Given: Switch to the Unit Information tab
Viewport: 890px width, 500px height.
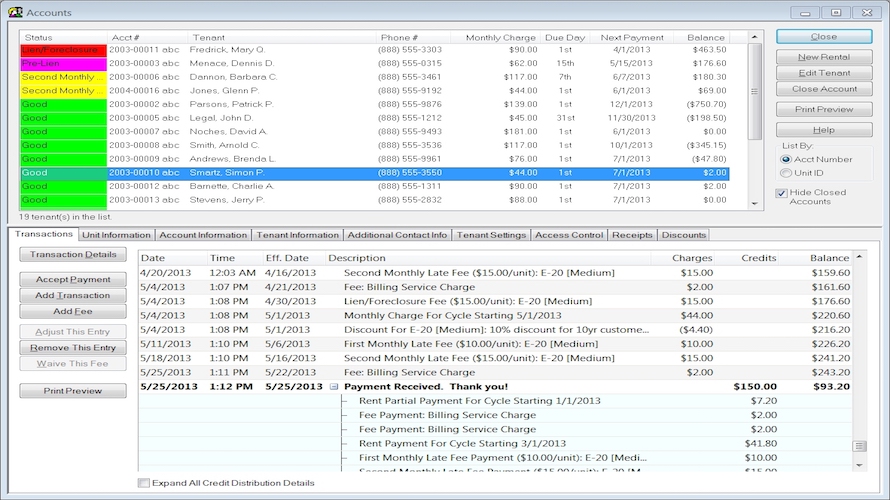Looking at the screenshot, I should 116,235.
